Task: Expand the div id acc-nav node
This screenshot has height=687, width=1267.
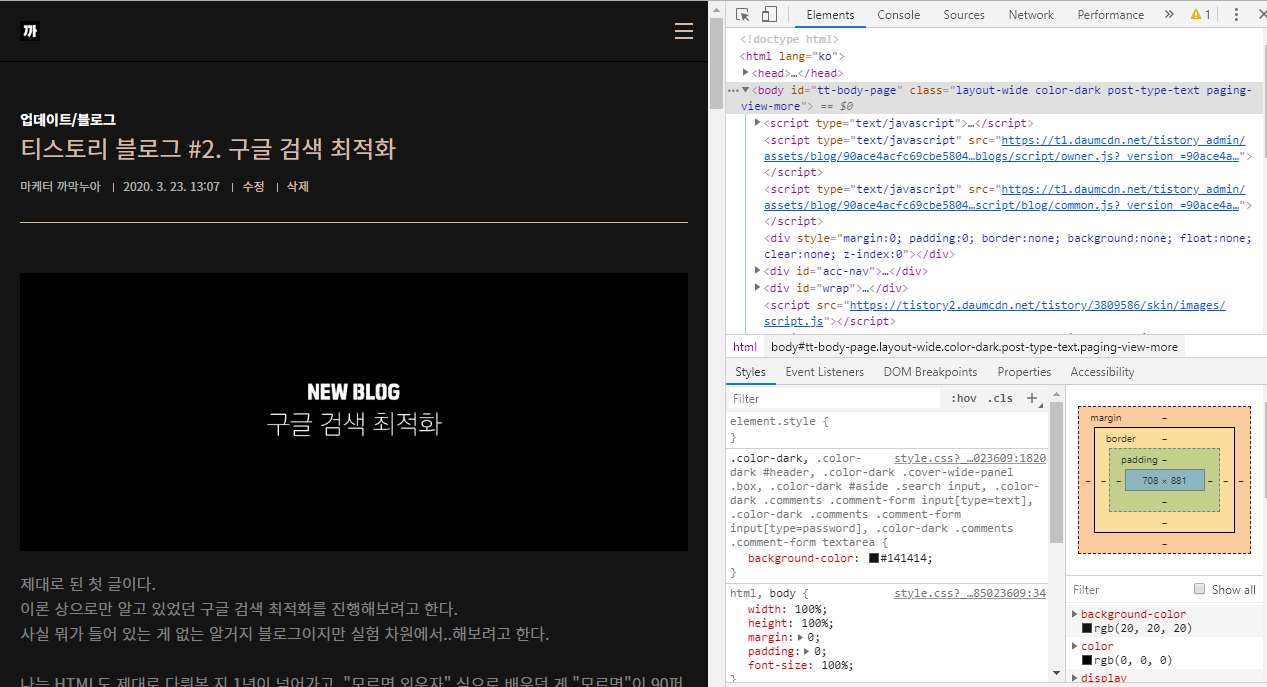Action: tap(758, 271)
